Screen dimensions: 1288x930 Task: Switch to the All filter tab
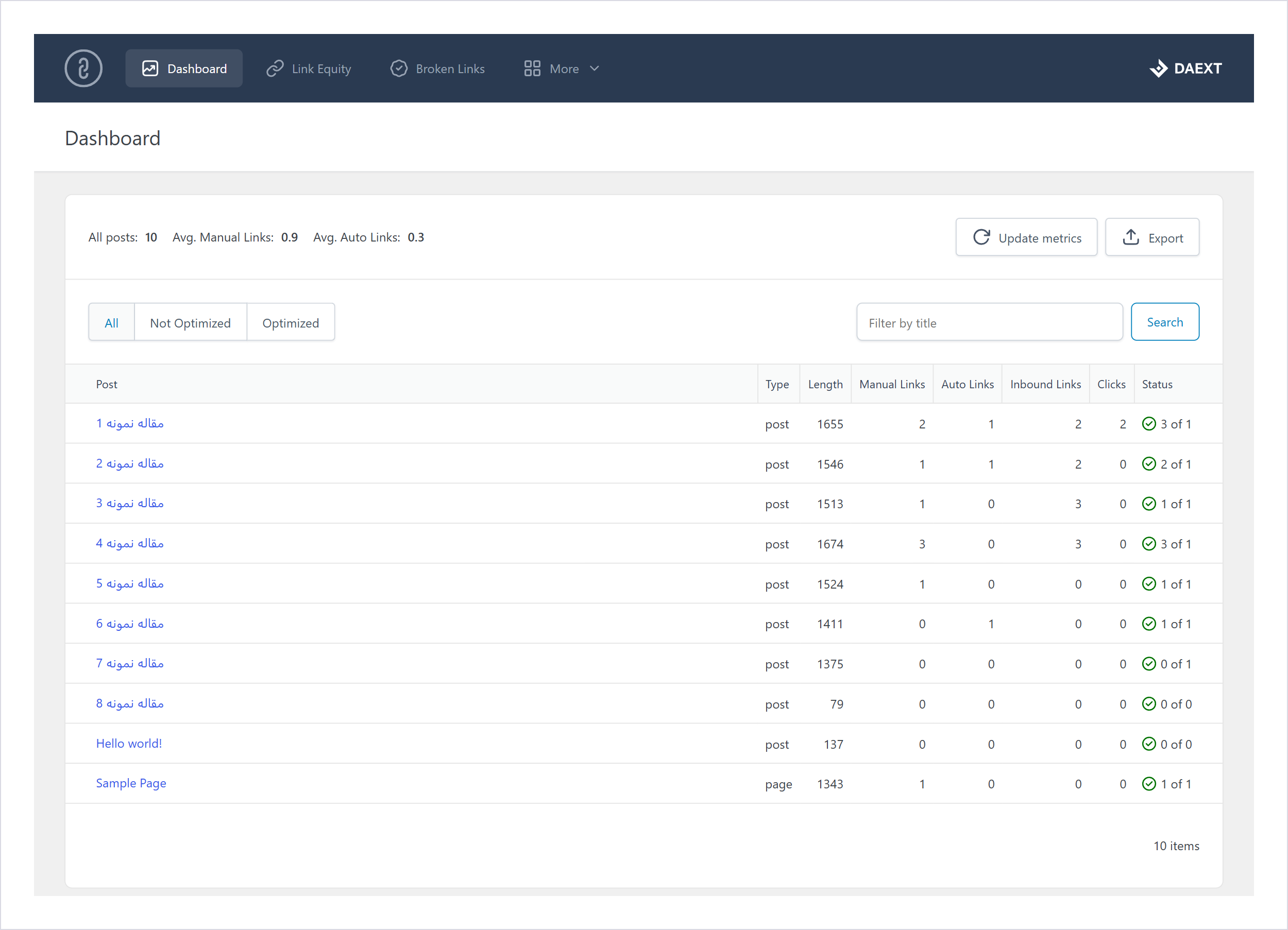pyautogui.click(x=111, y=322)
